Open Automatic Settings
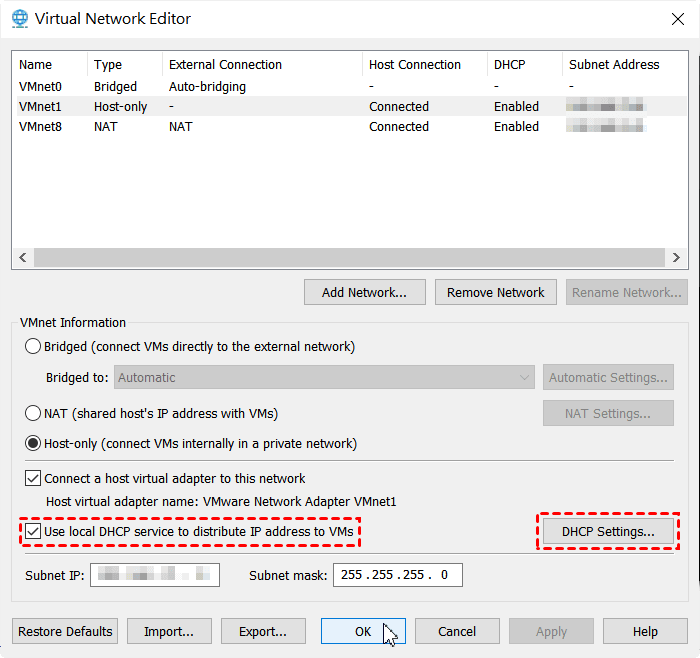The width and height of the screenshot is (700, 658). [608, 378]
